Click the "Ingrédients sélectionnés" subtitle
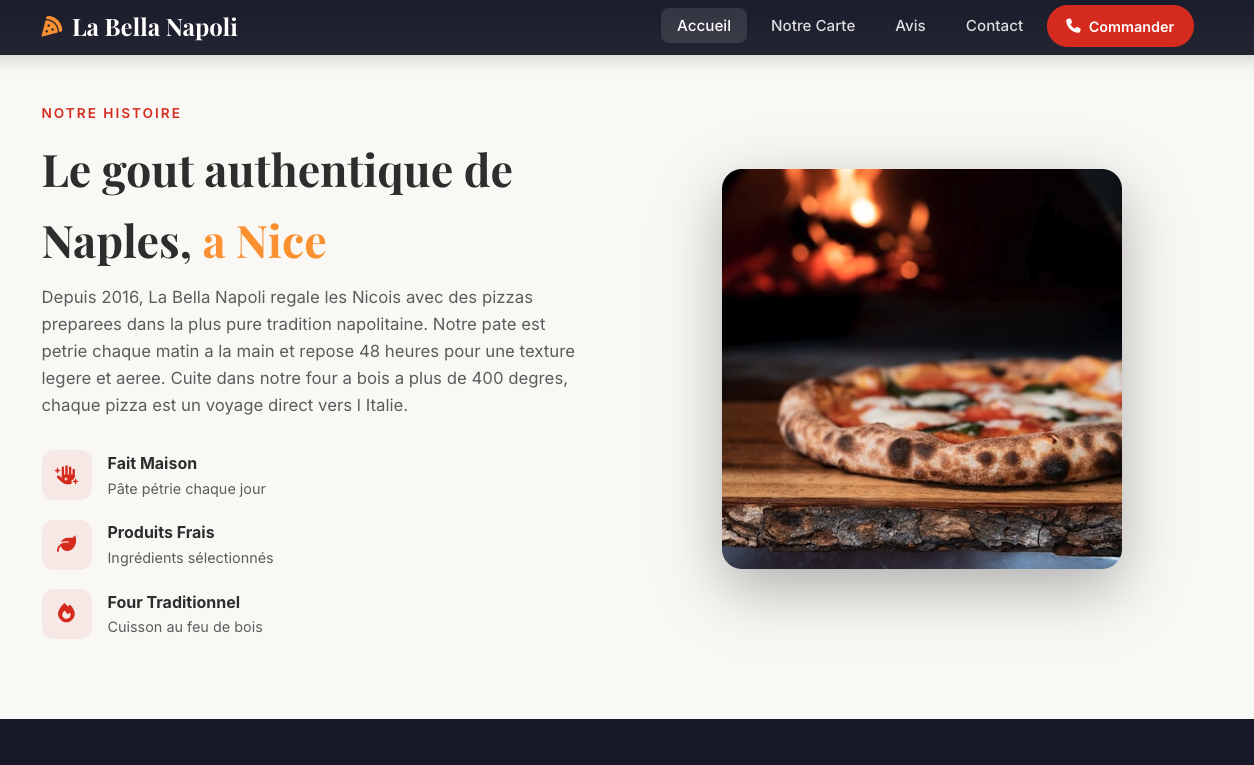The image size is (1254, 765). click(190, 558)
